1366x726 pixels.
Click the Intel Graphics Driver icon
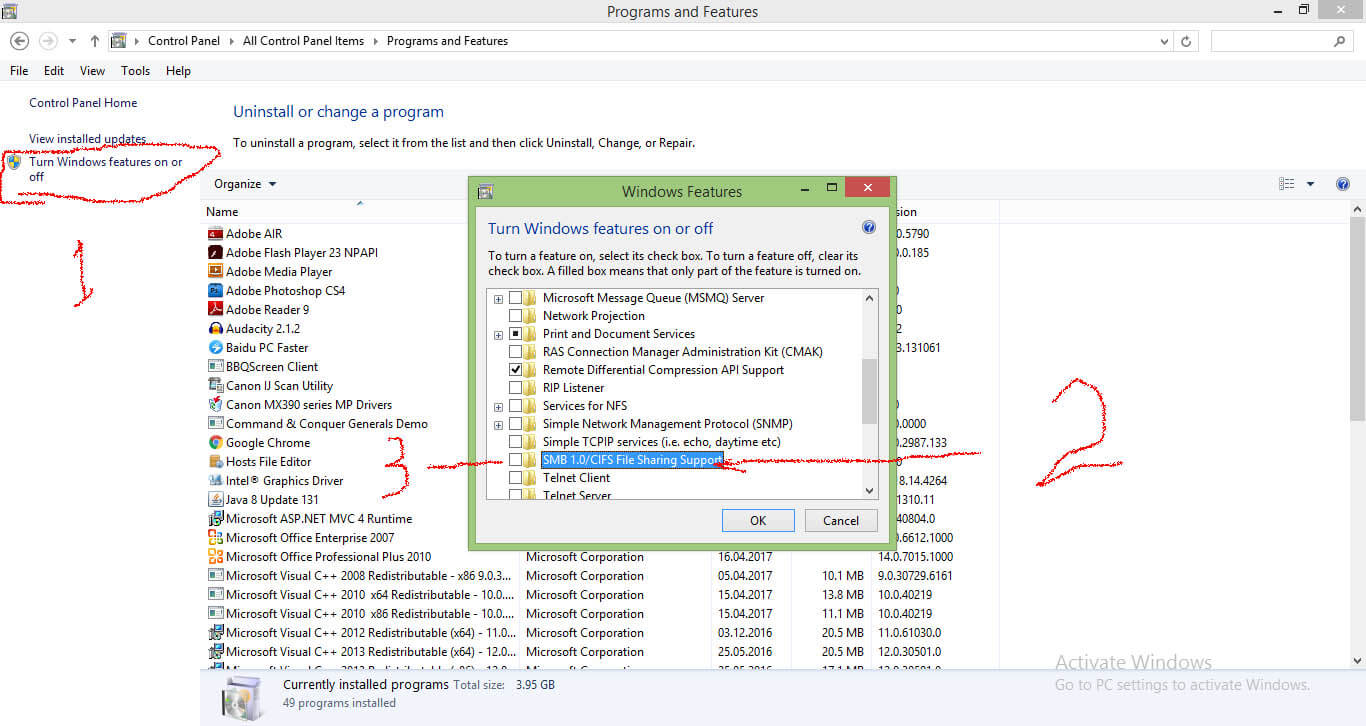(215, 481)
